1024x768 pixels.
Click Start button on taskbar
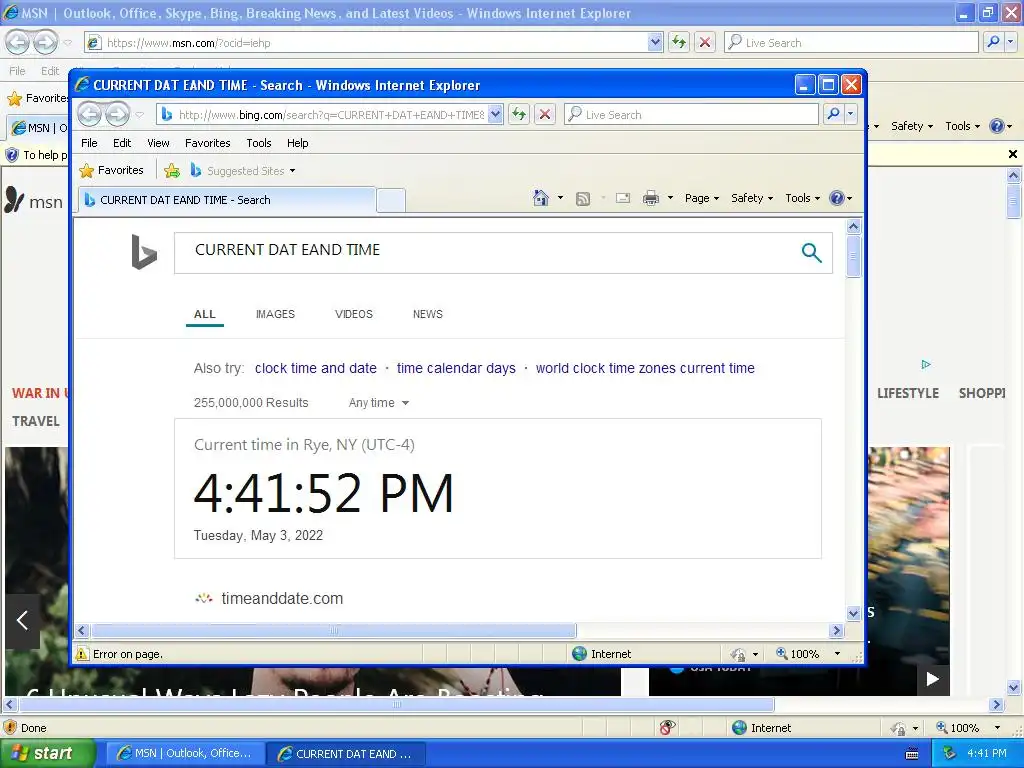(x=47, y=753)
